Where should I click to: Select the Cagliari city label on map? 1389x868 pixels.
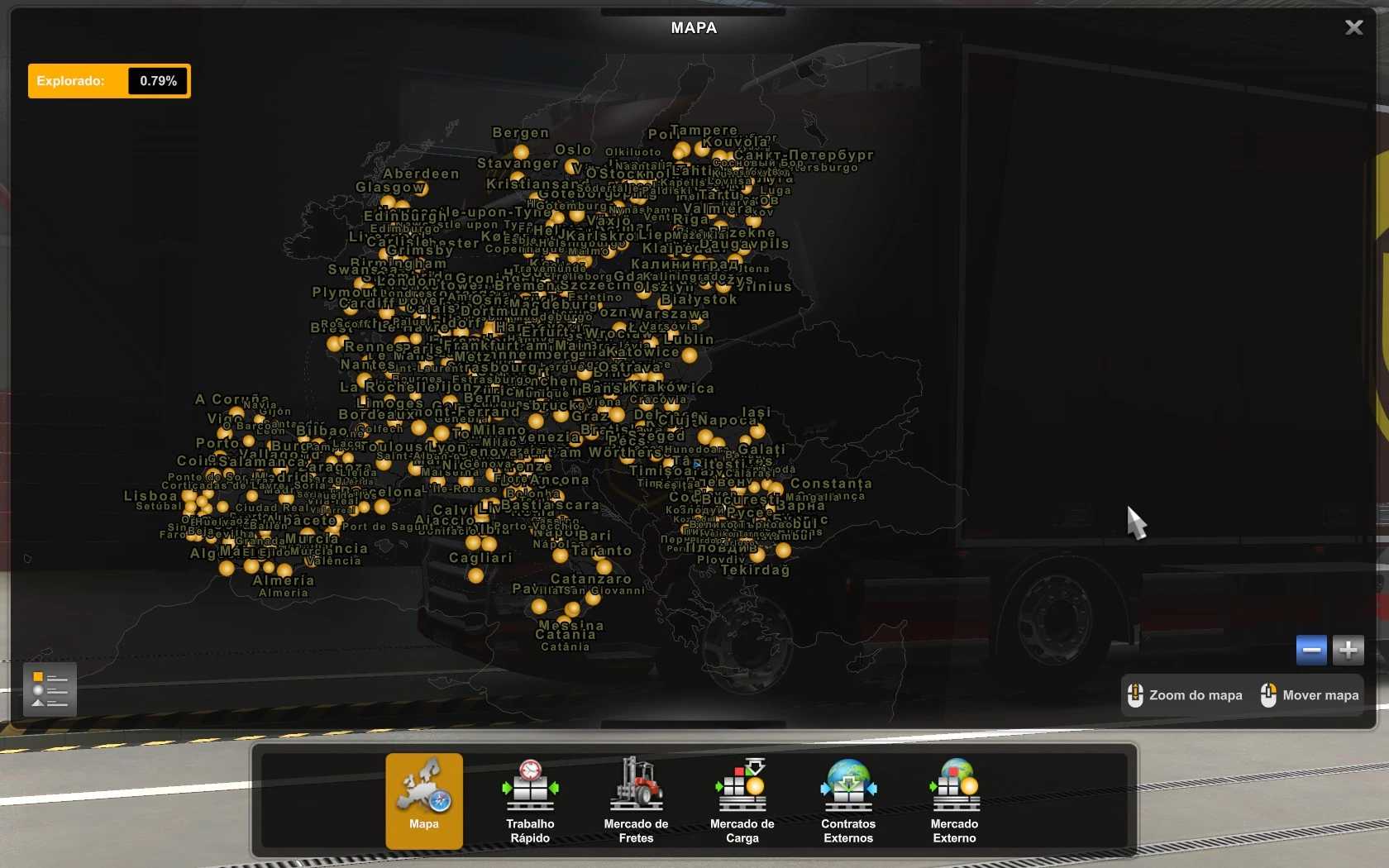pos(480,558)
